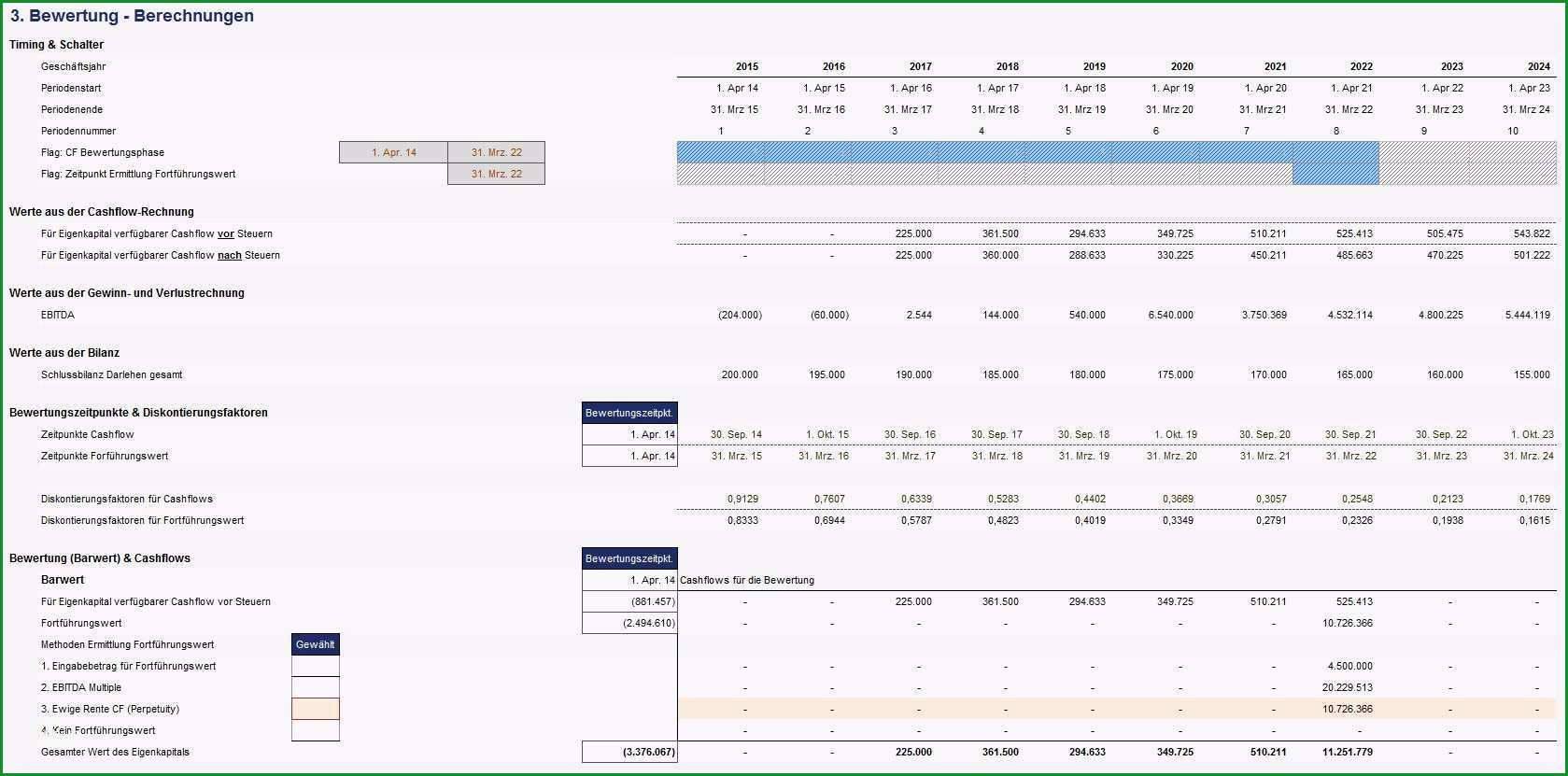
Task: Click the selection box for Eingabebetrag für Fortführungswert
Action: tap(316, 666)
